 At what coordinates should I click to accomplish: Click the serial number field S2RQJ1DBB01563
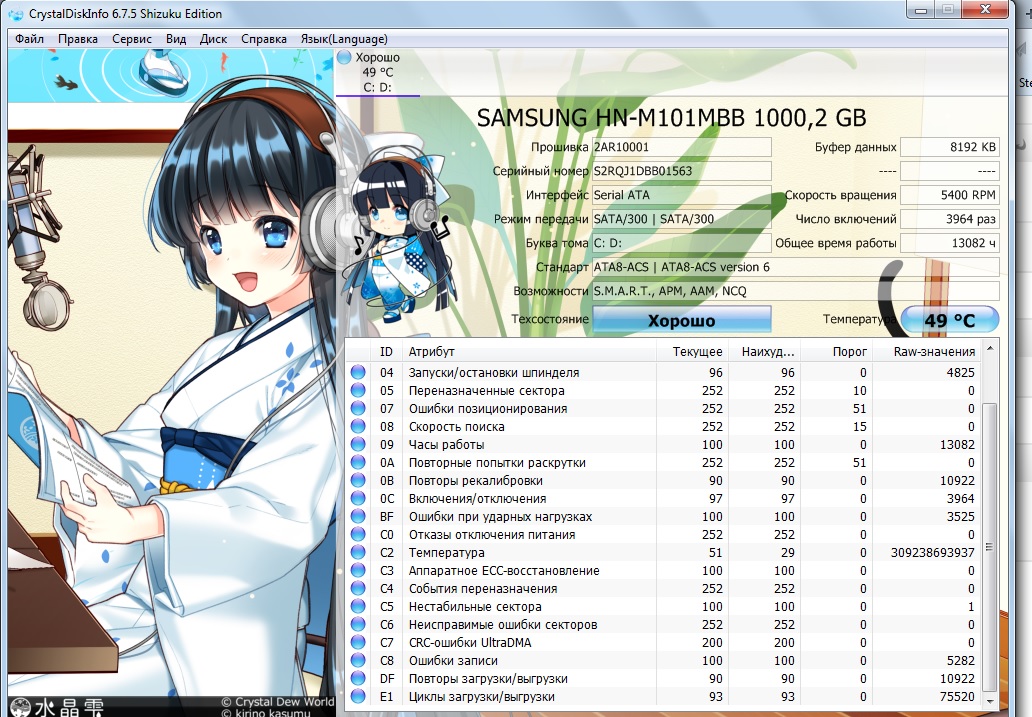(681, 171)
